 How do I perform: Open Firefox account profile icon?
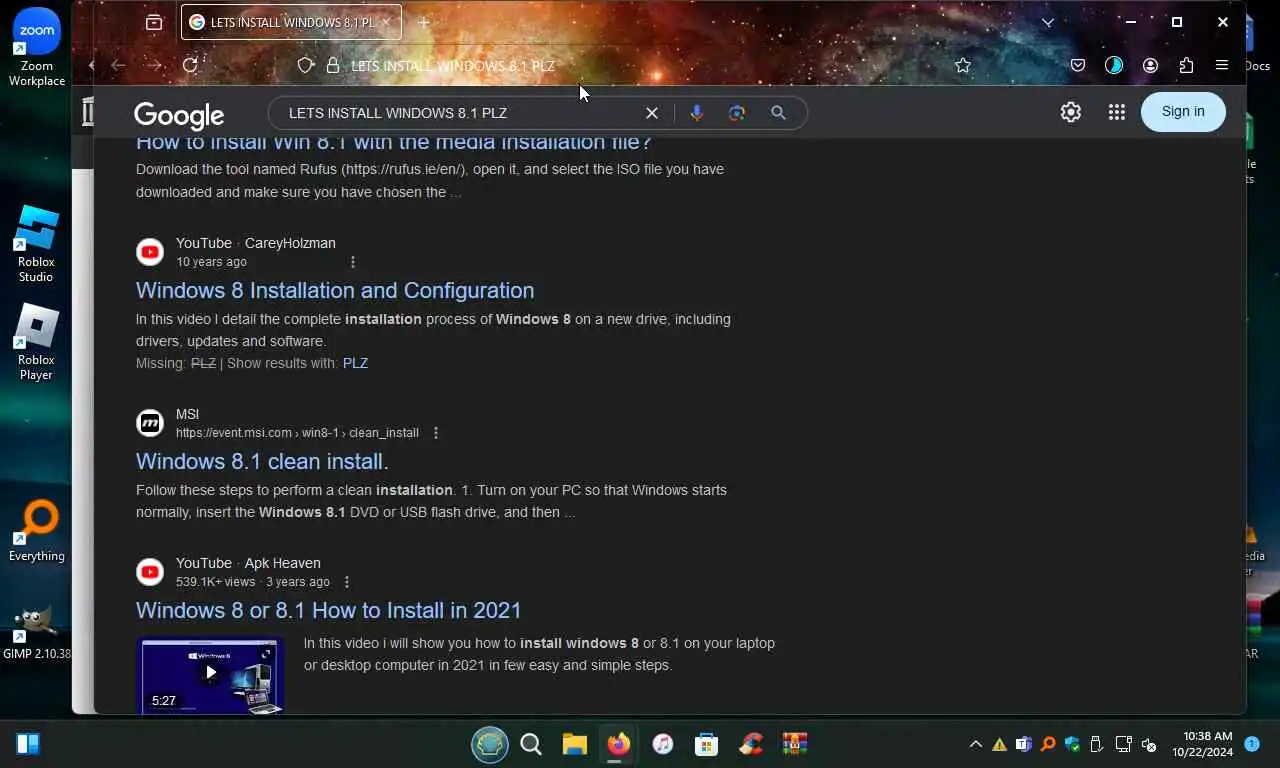pyautogui.click(x=1150, y=65)
